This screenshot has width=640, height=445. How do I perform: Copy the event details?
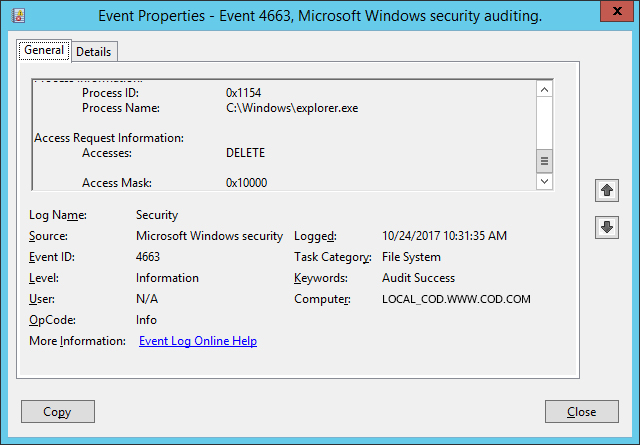58,412
